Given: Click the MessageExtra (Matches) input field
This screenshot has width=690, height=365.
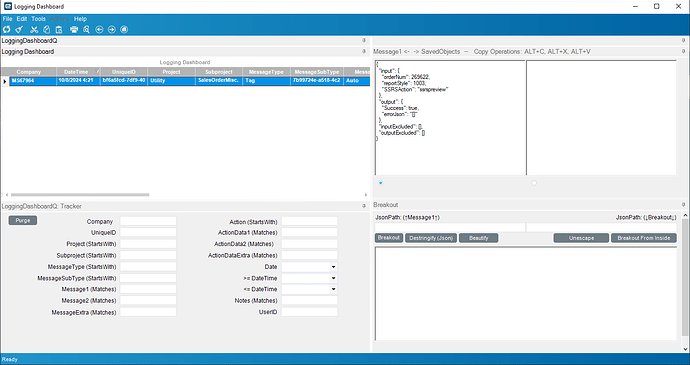Looking at the screenshot, I should (x=148, y=312).
